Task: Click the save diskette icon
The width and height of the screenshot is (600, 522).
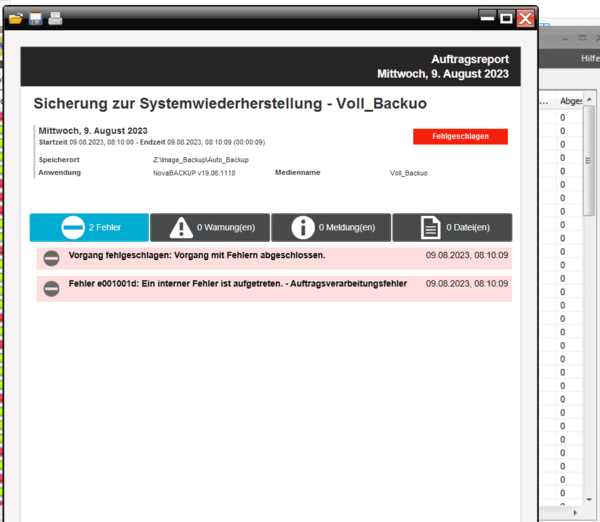Action: pyautogui.click(x=35, y=18)
